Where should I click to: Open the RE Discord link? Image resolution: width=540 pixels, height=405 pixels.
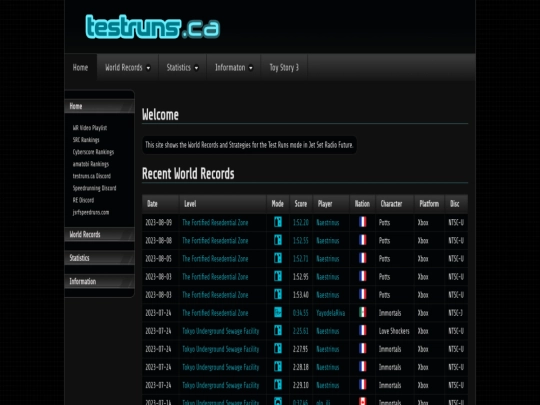[x=83, y=200]
